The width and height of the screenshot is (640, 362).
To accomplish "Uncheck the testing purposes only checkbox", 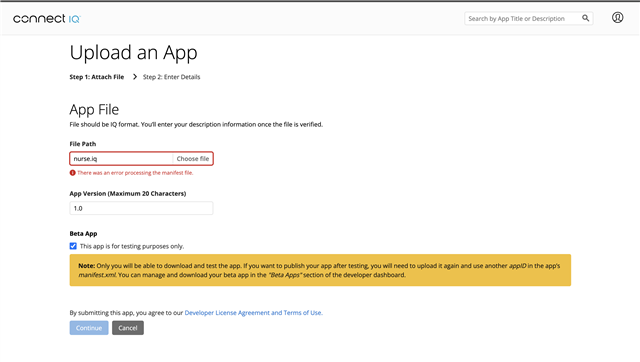I will pyautogui.click(x=73, y=246).
